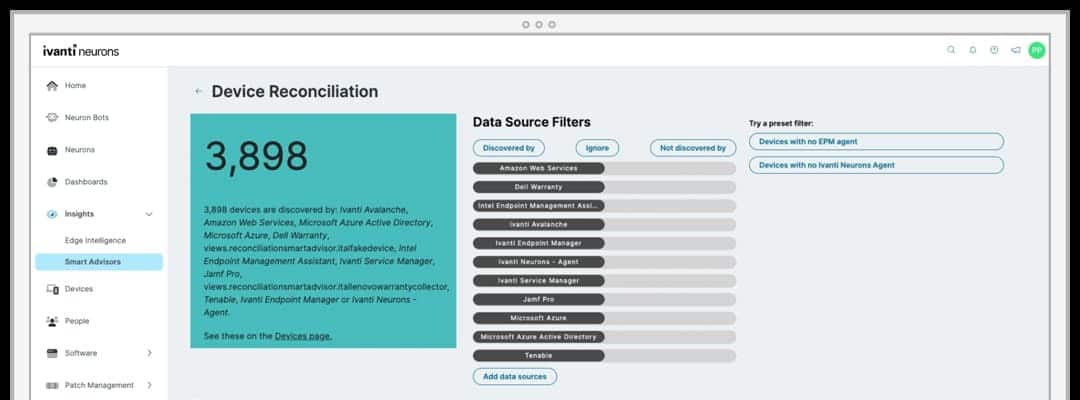Open notifications bell icon
1080x400 pixels.
click(973, 50)
